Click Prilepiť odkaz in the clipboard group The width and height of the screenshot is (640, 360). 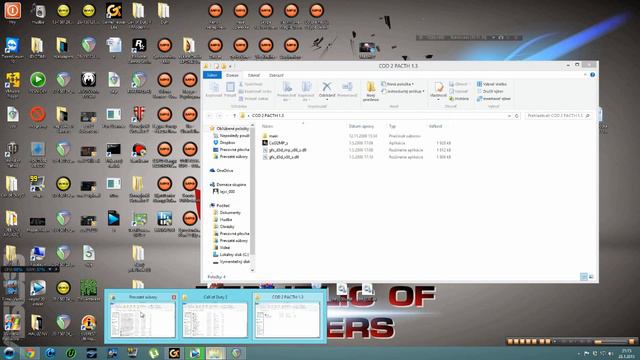[x=254, y=99]
